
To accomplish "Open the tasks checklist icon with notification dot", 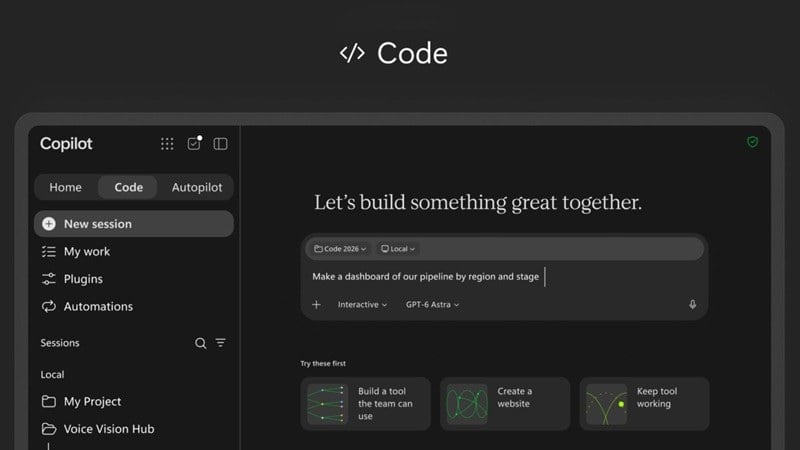I will (x=194, y=143).
